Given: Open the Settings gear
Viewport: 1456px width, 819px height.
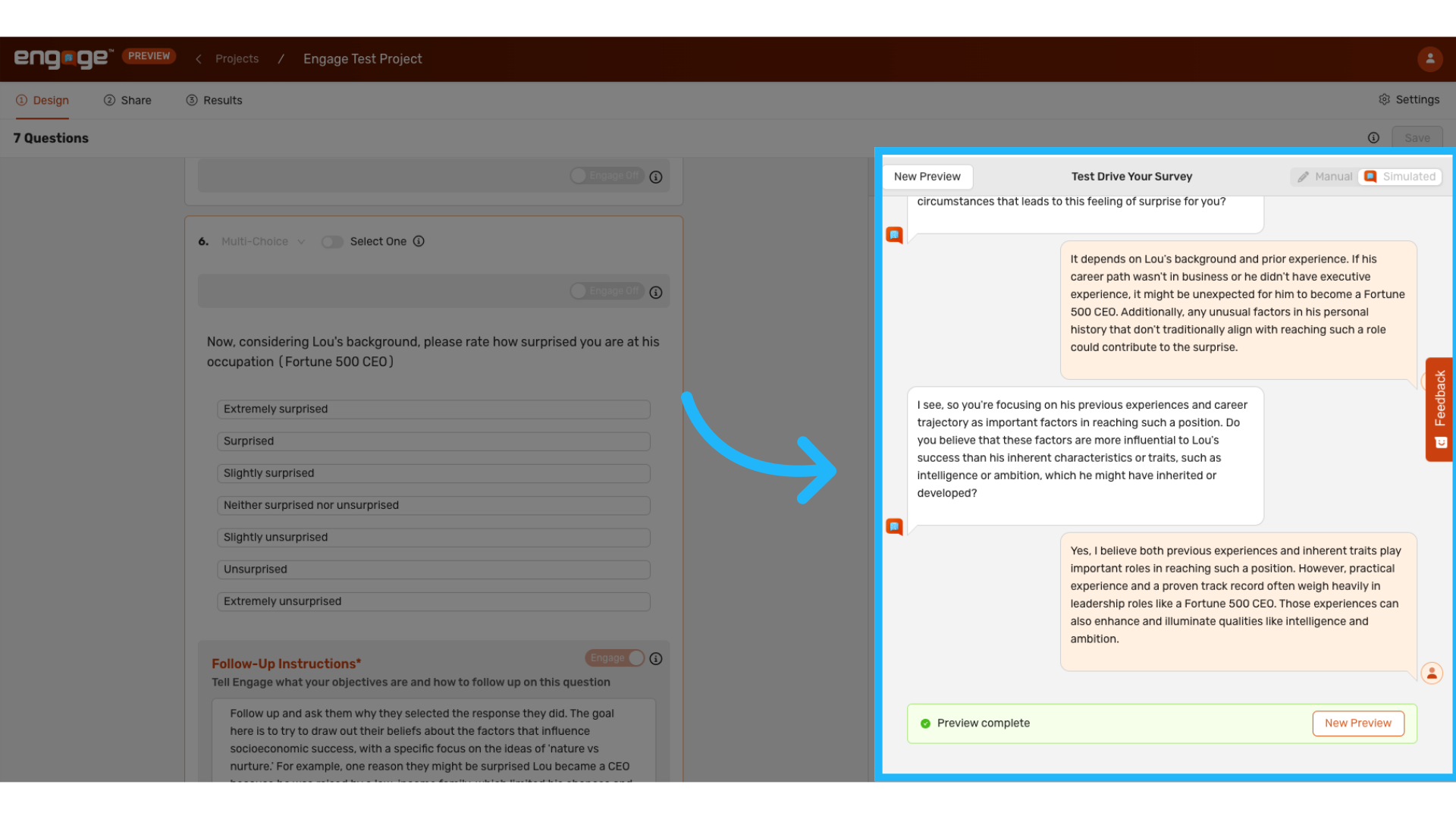Looking at the screenshot, I should click(x=1384, y=99).
